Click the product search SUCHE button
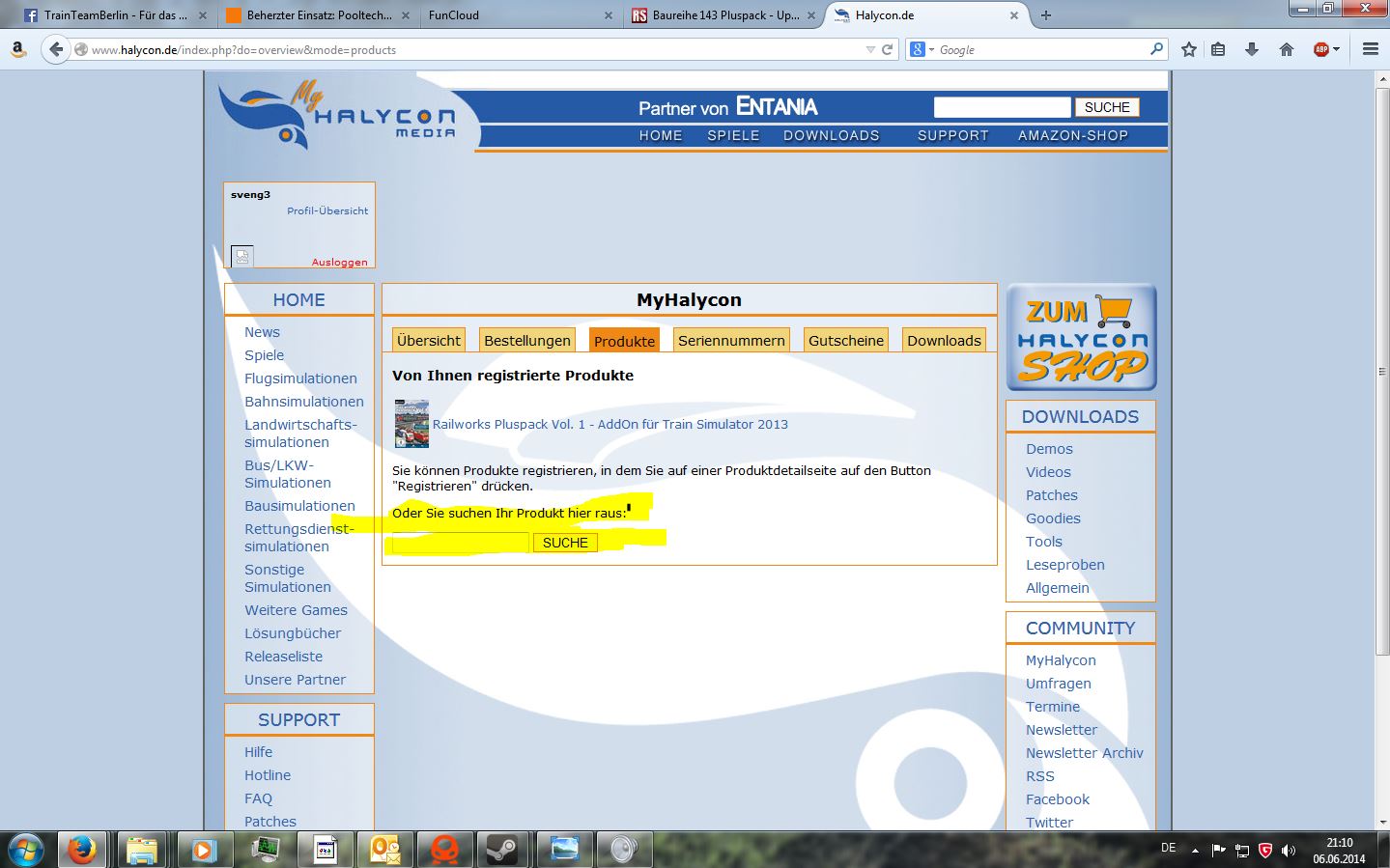The image size is (1390, 868). 565,543
